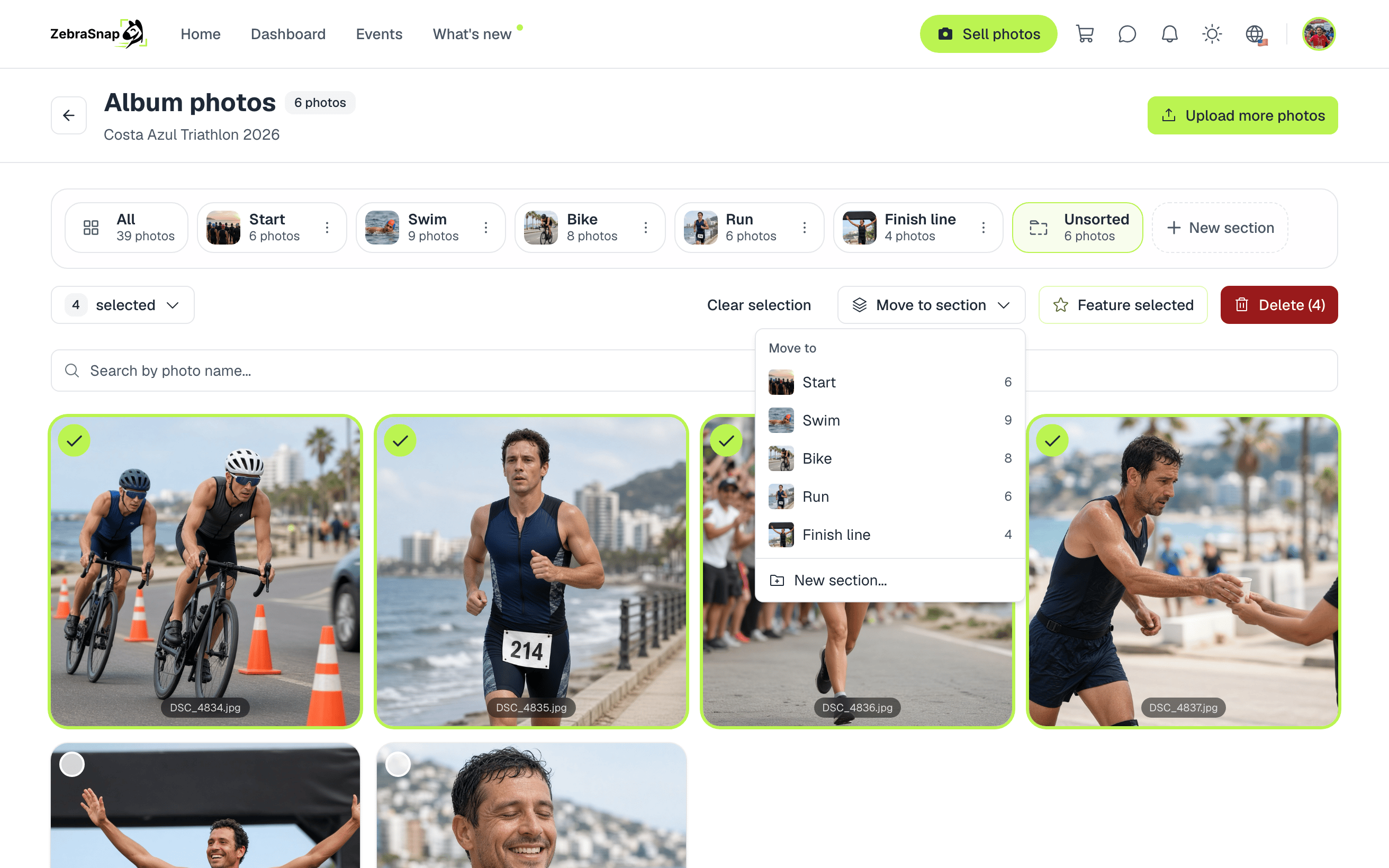Click the Delete (4) button

tap(1279, 305)
